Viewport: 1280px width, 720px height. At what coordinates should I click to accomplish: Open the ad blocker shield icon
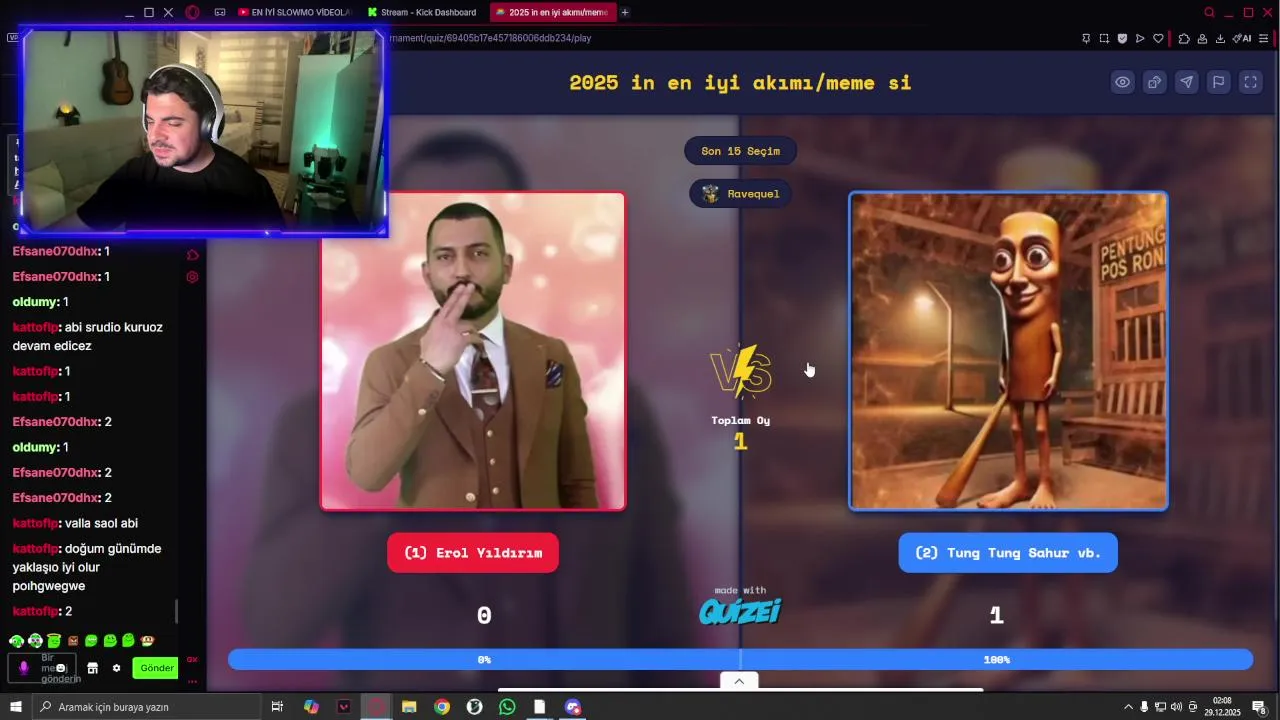pyautogui.click(x=1122, y=38)
